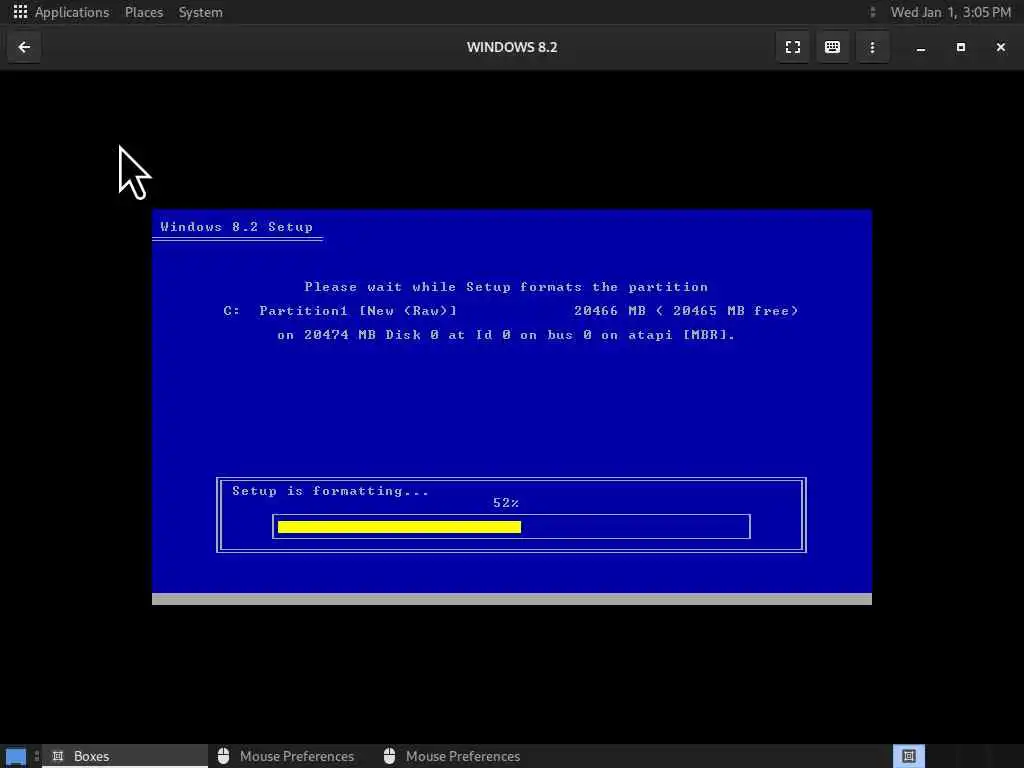Screen dimensions: 1024x768
Task: Close the WINDOWS 8.2 Boxes window
Action: pos(1000,48)
